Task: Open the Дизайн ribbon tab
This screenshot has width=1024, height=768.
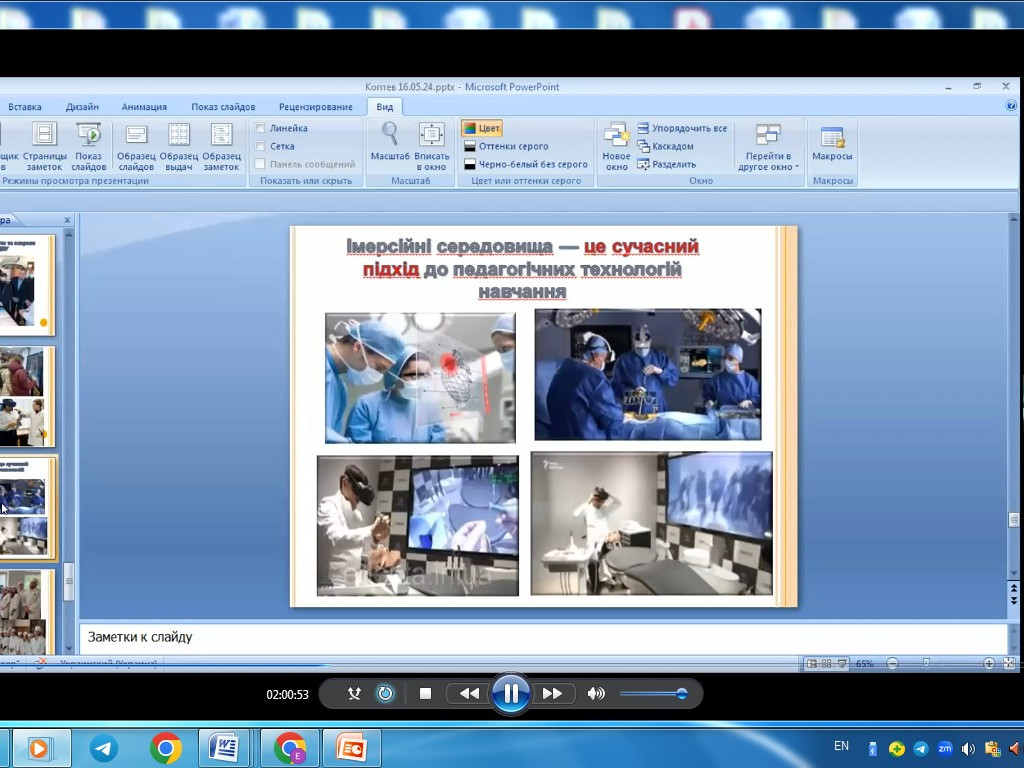Action: 82,106
